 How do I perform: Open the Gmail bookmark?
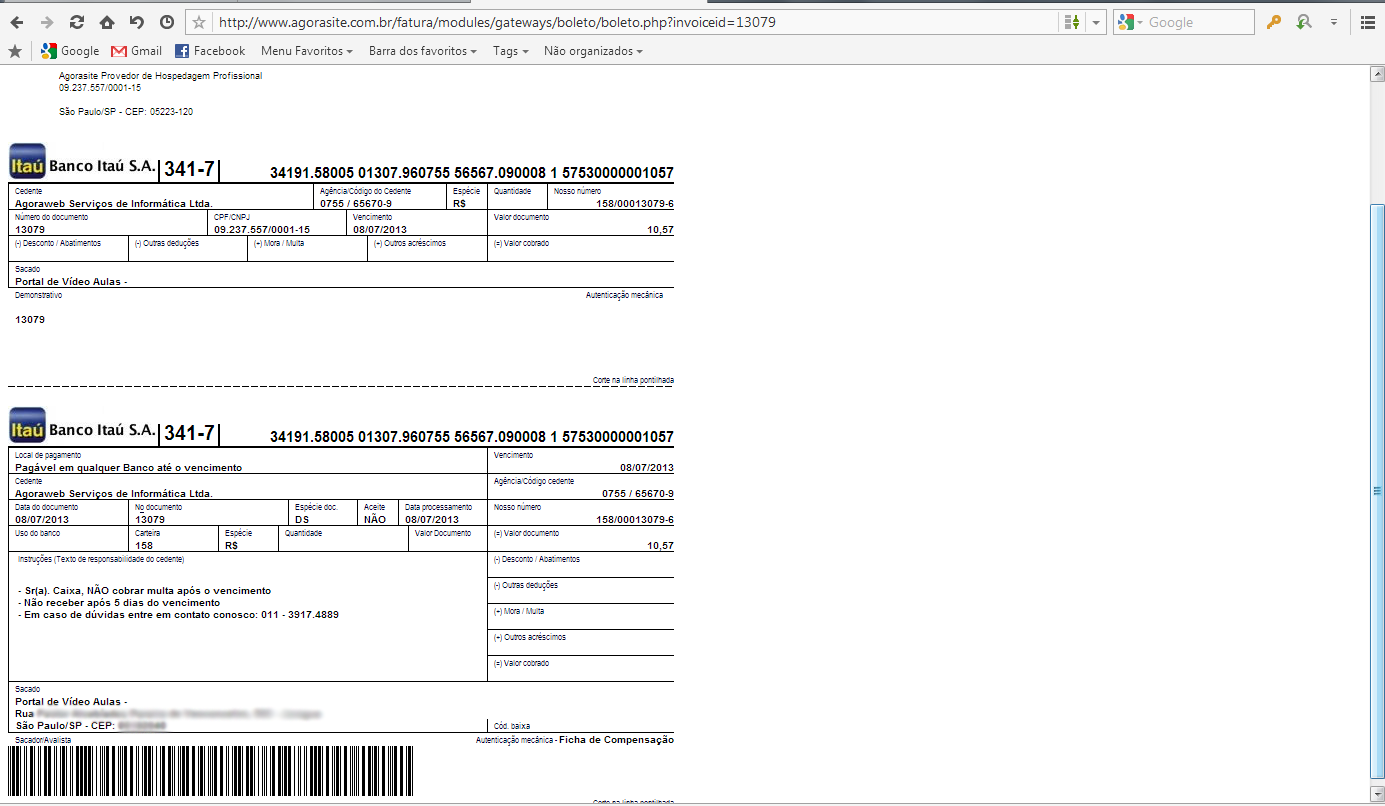click(136, 51)
